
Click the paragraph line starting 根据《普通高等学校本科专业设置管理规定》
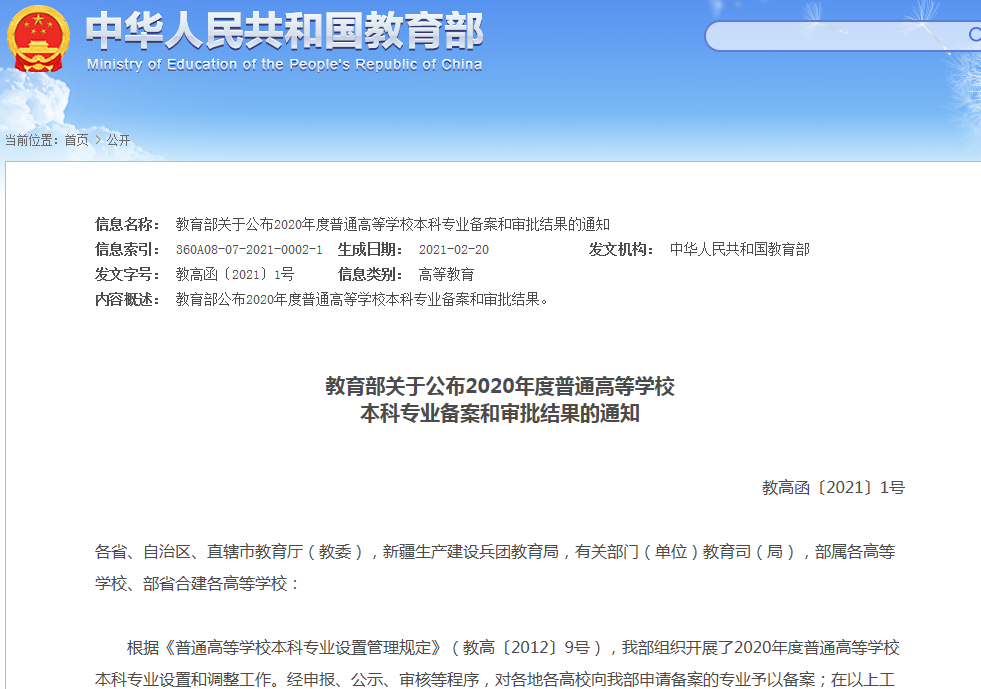point(513,647)
